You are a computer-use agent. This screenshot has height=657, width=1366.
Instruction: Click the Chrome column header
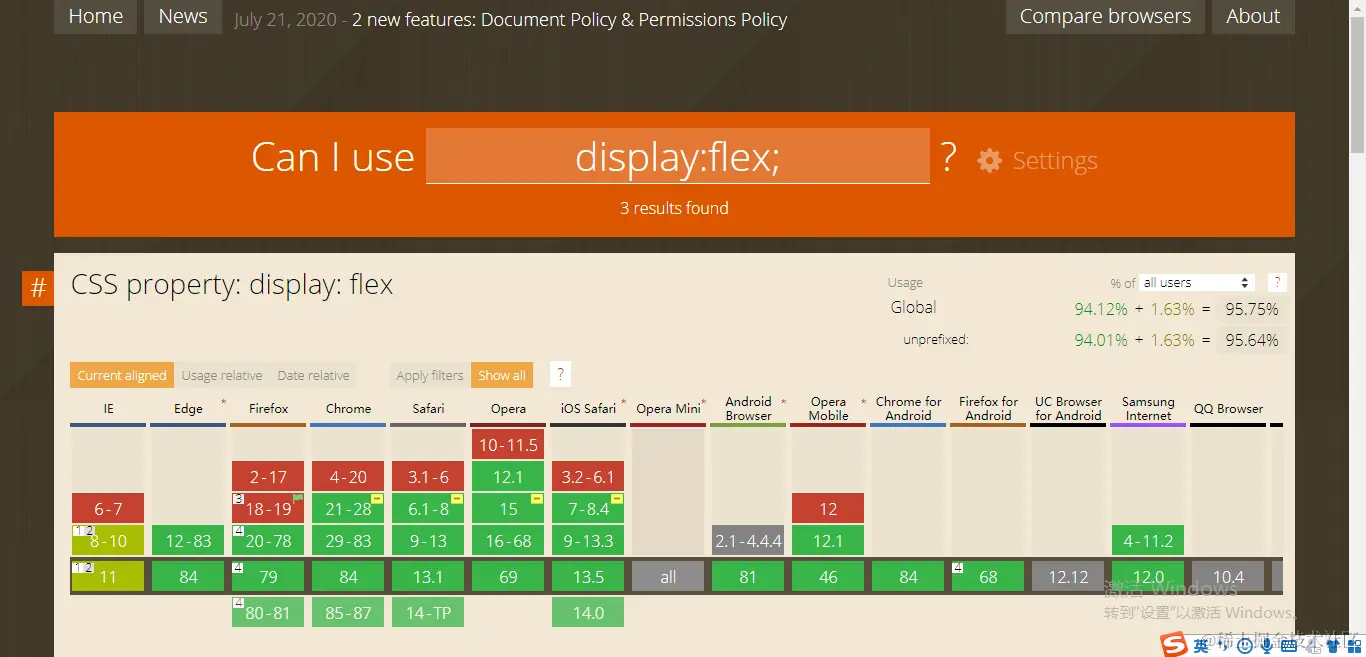pos(348,409)
